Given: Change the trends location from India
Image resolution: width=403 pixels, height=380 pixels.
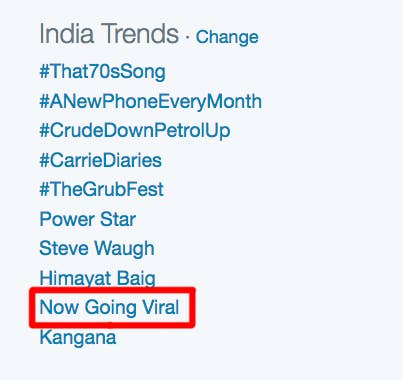Looking at the screenshot, I should click(x=227, y=37).
